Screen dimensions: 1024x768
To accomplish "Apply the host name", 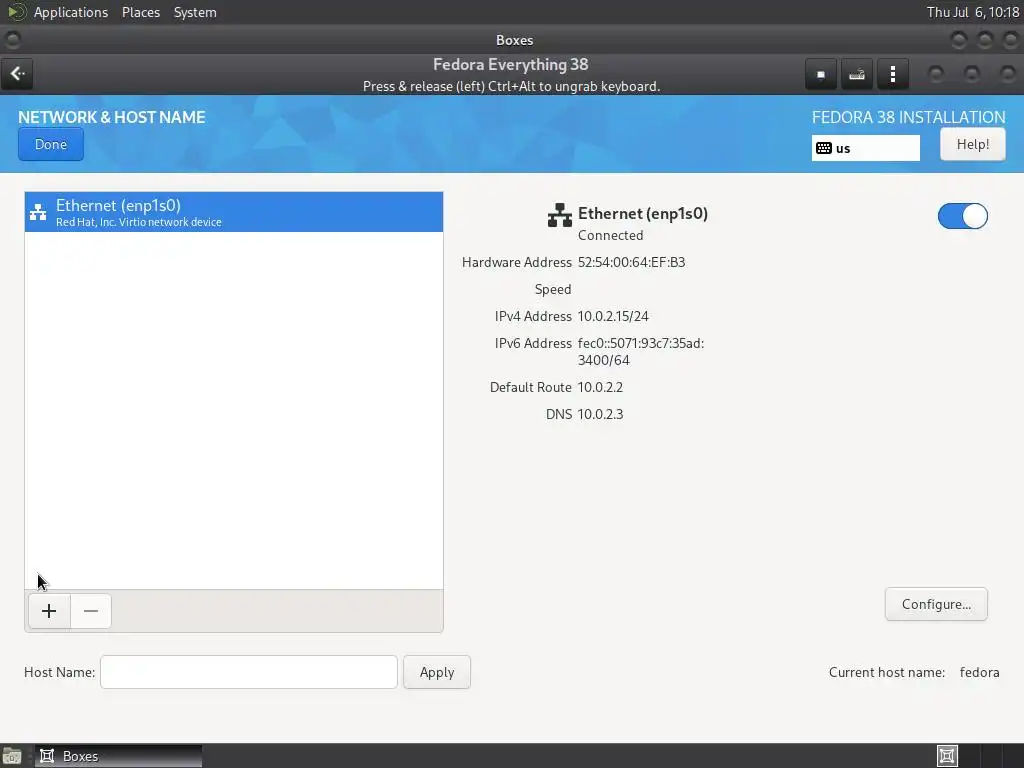I will 437,672.
